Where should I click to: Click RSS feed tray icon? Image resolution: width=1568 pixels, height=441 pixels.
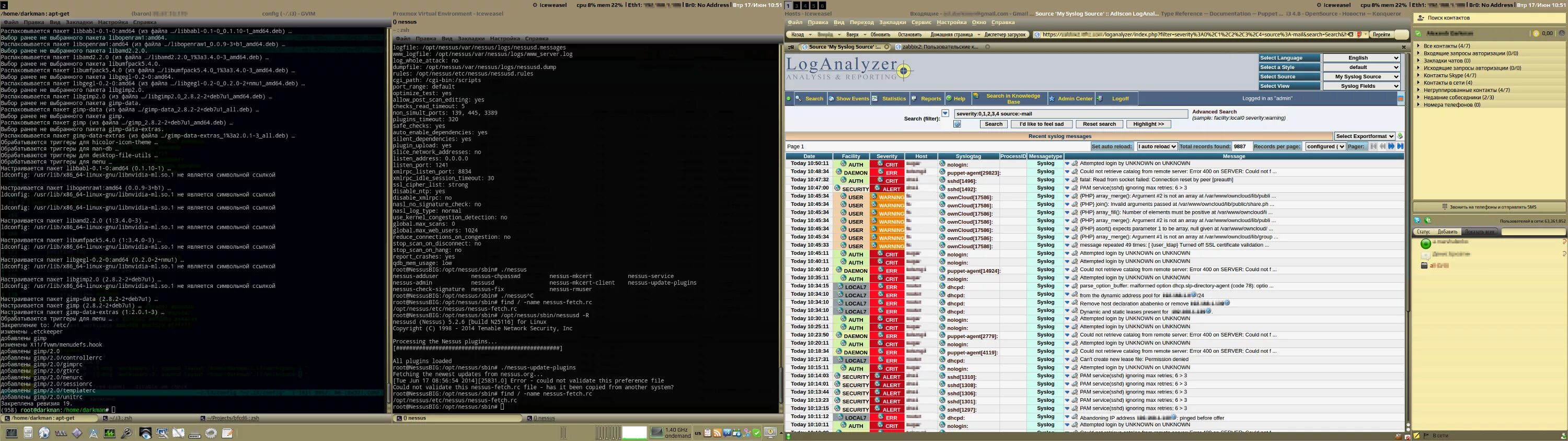717,433
